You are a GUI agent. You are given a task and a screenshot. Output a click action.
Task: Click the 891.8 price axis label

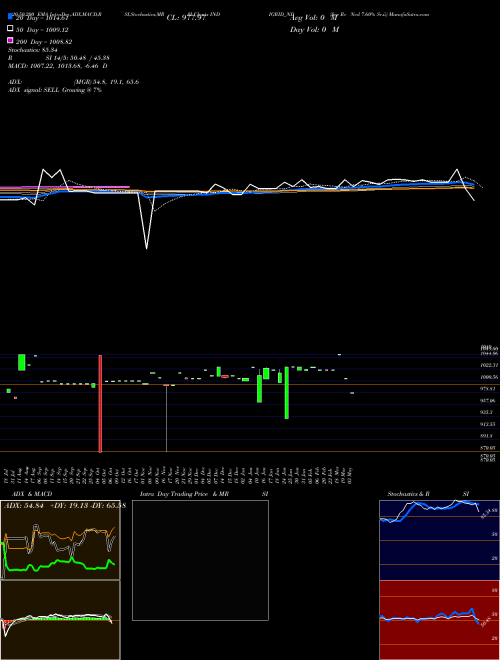click(487, 436)
